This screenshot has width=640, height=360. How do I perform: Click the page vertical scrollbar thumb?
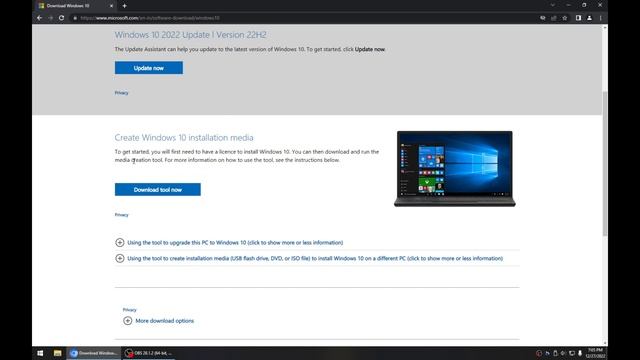604,163
